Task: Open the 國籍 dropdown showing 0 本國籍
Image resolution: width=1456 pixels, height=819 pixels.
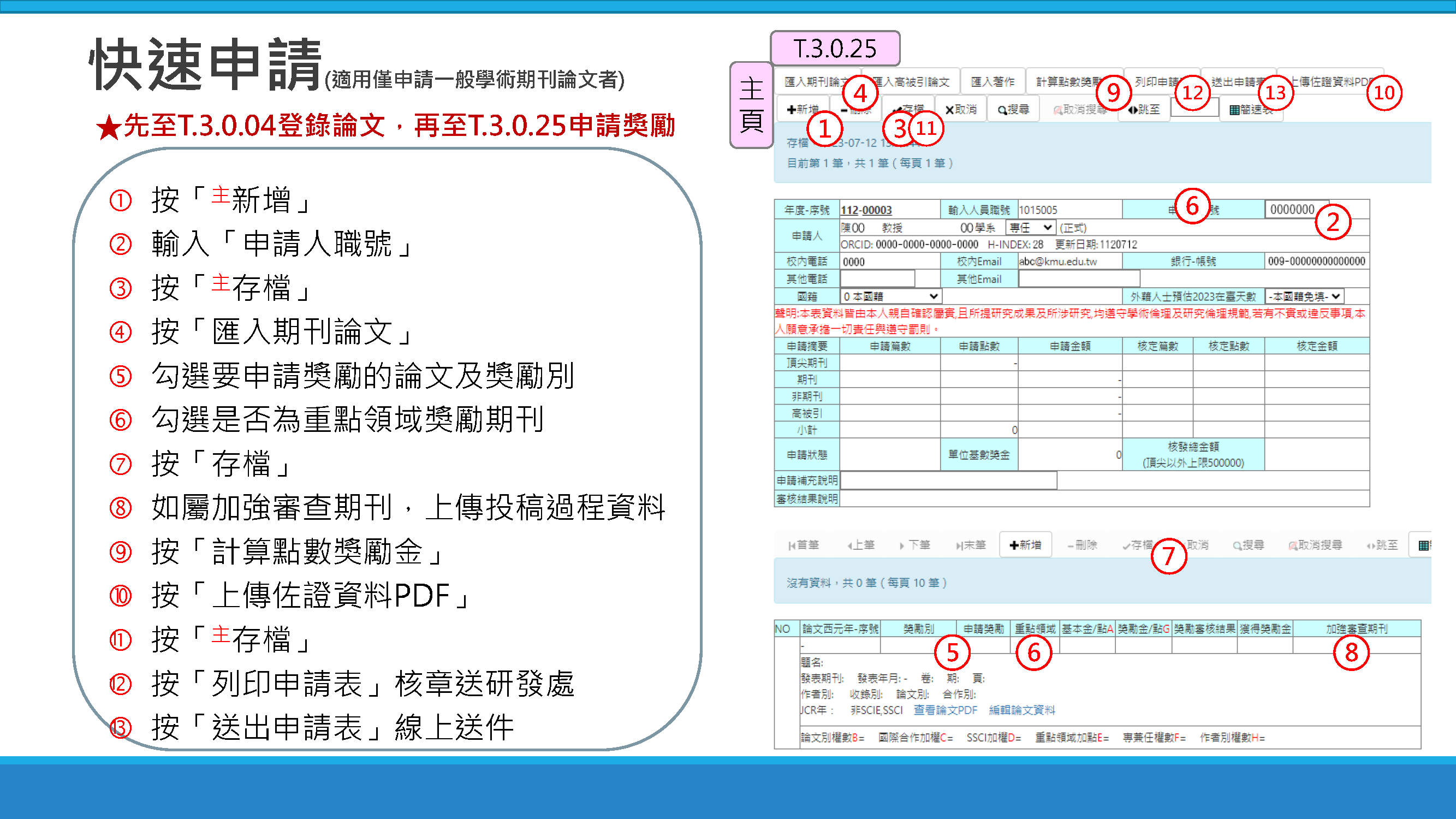Action: (x=890, y=296)
